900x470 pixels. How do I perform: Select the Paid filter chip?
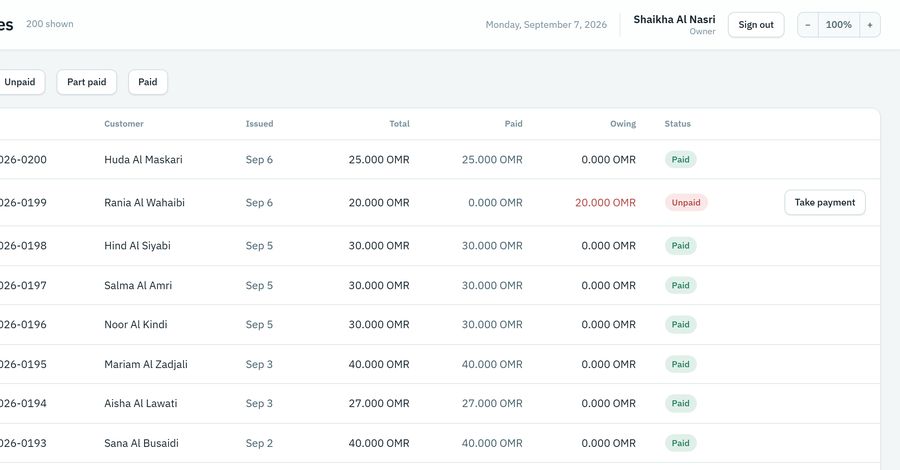[x=148, y=82]
